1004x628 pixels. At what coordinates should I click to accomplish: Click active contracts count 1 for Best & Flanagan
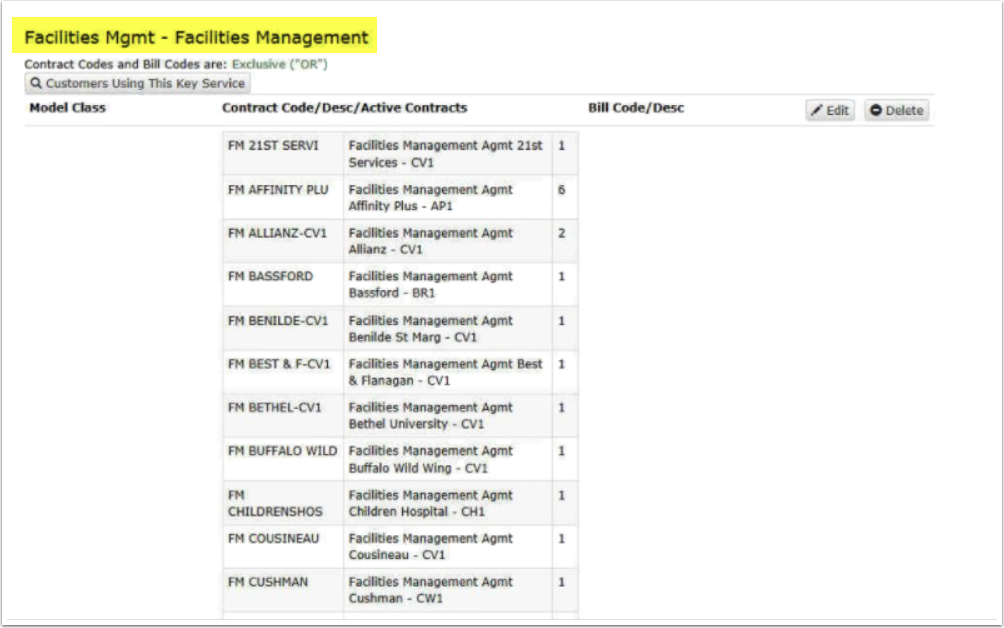562,364
